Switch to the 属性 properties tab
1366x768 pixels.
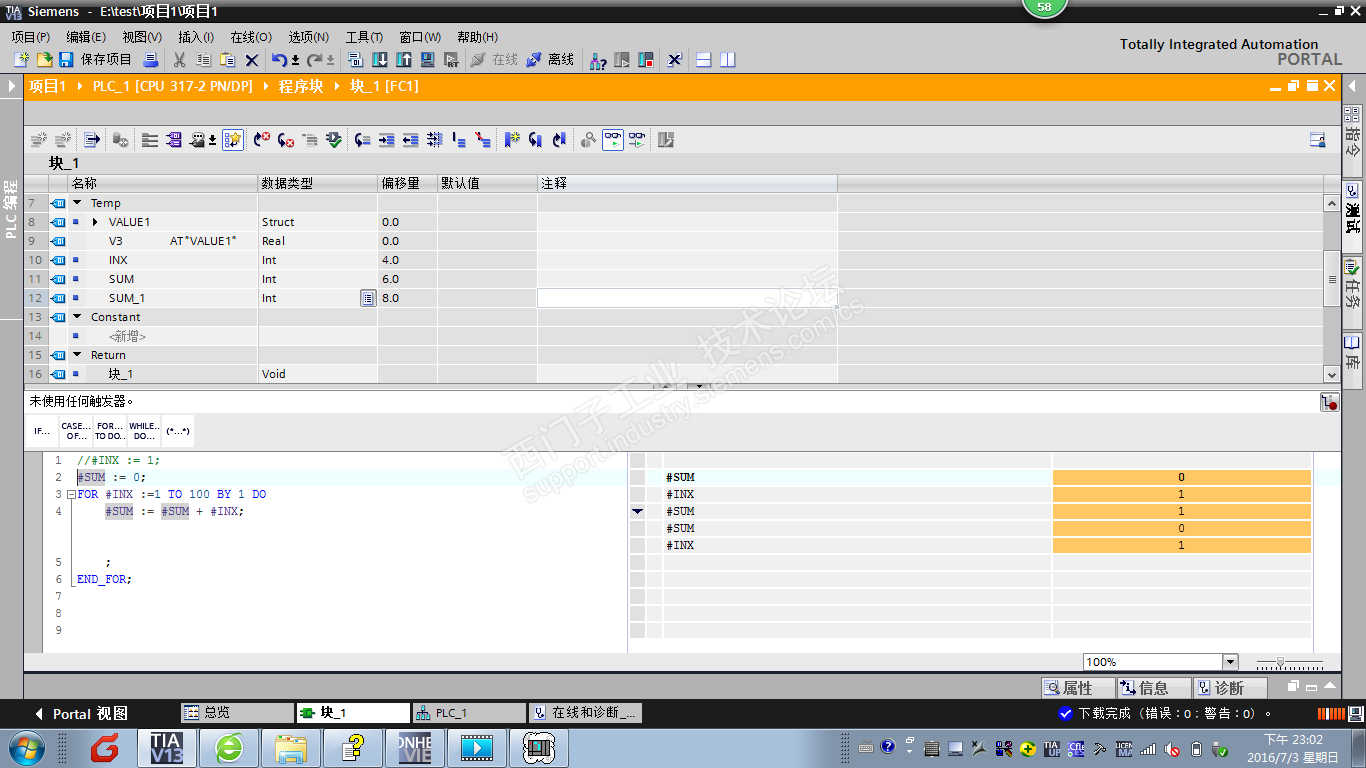[1077, 688]
